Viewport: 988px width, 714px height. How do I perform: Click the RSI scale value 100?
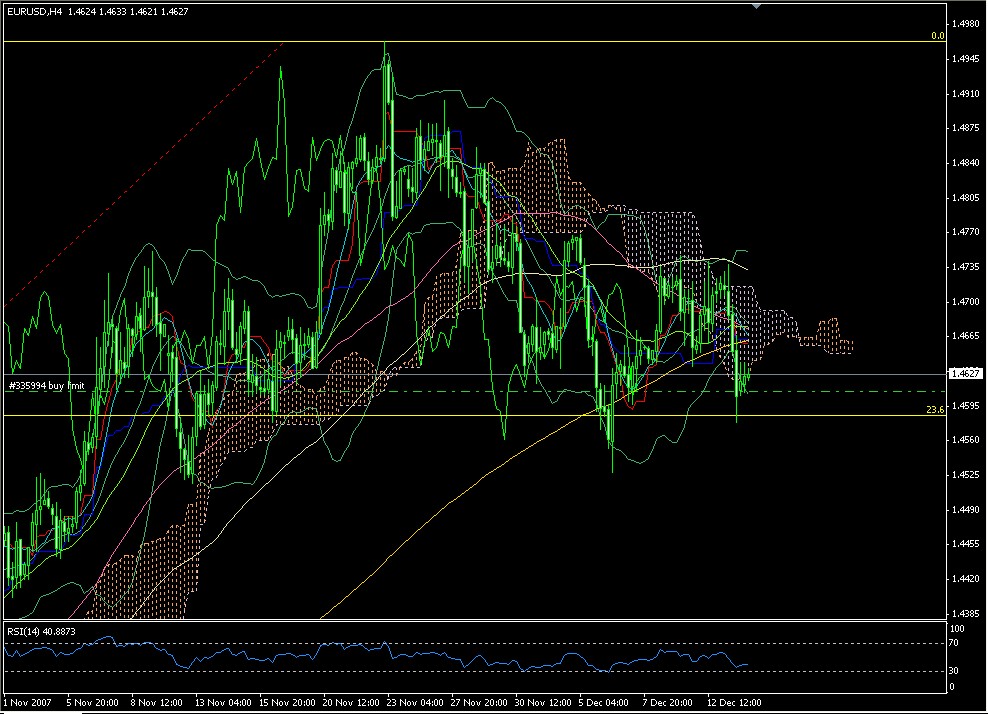[x=957, y=628]
